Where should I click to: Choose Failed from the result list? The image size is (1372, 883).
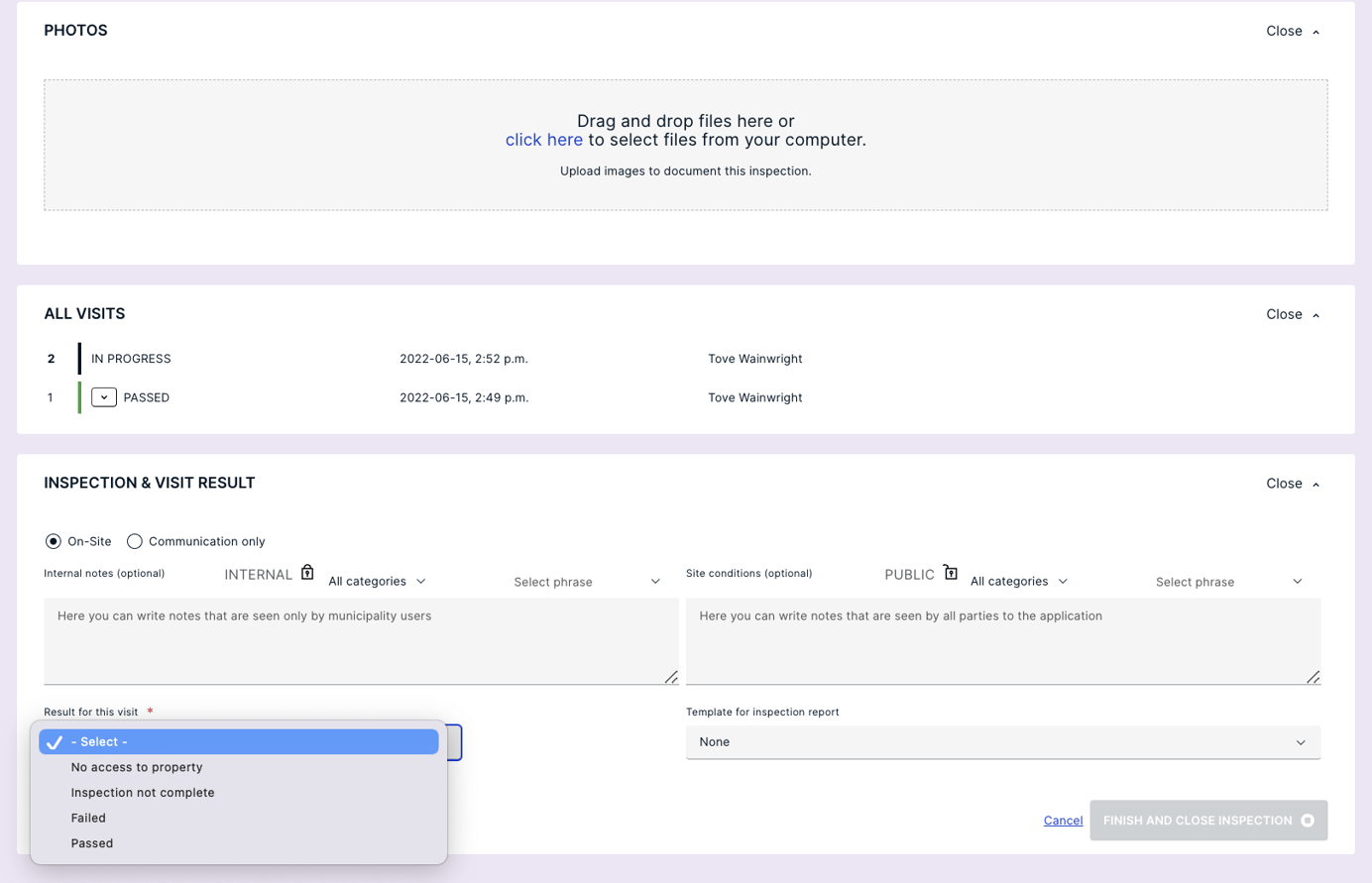(88, 819)
